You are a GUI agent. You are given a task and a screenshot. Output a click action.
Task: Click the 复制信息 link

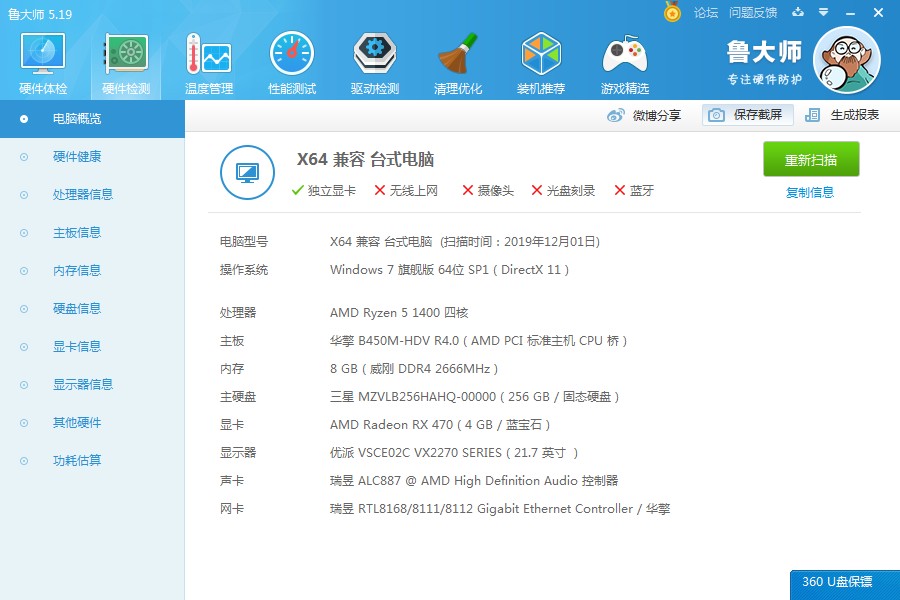click(x=809, y=192)
